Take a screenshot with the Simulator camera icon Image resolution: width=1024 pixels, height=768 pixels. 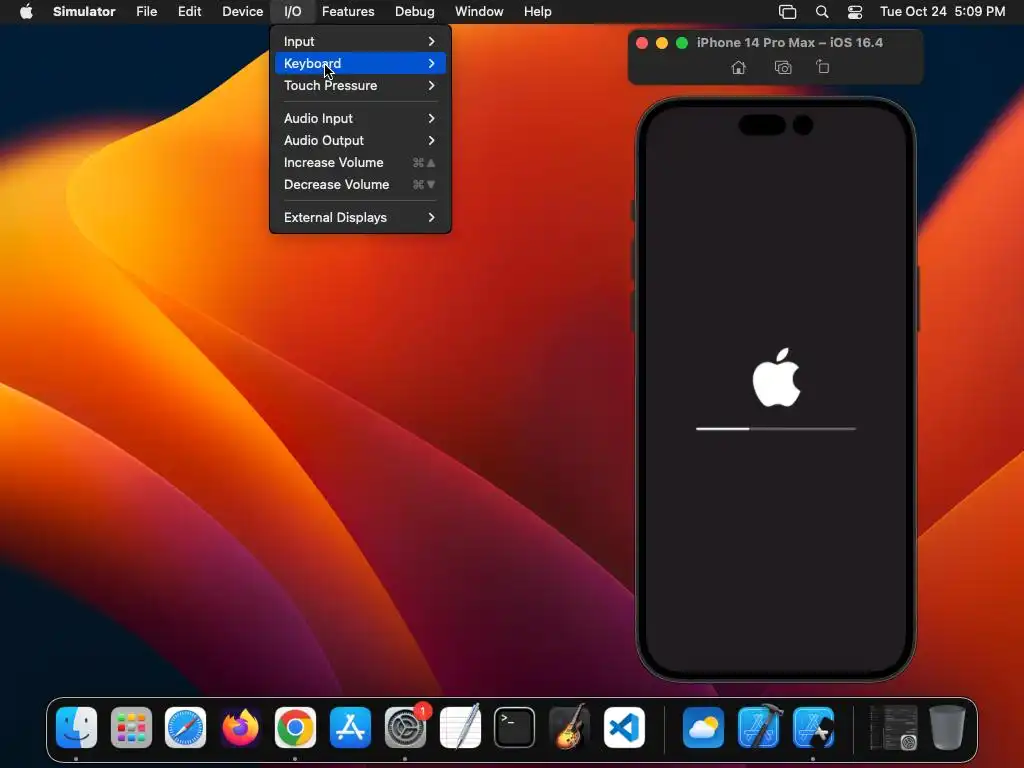pos(782,67)
